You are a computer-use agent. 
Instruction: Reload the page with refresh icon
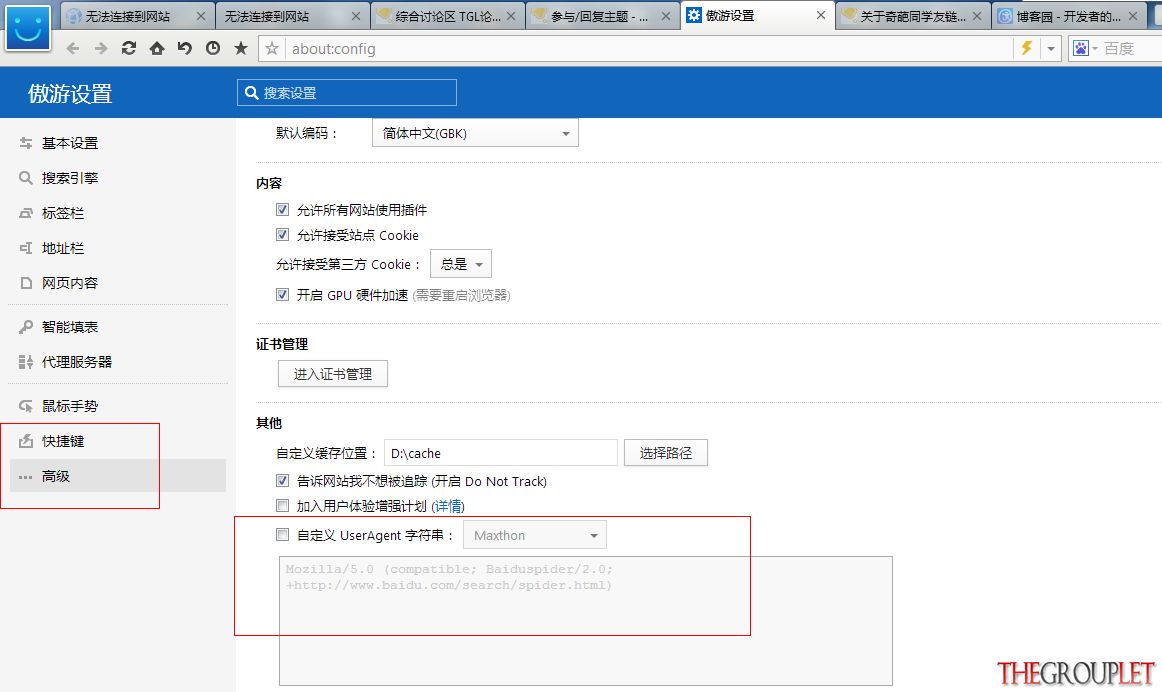pyautogui.click(x=129, y=48)
